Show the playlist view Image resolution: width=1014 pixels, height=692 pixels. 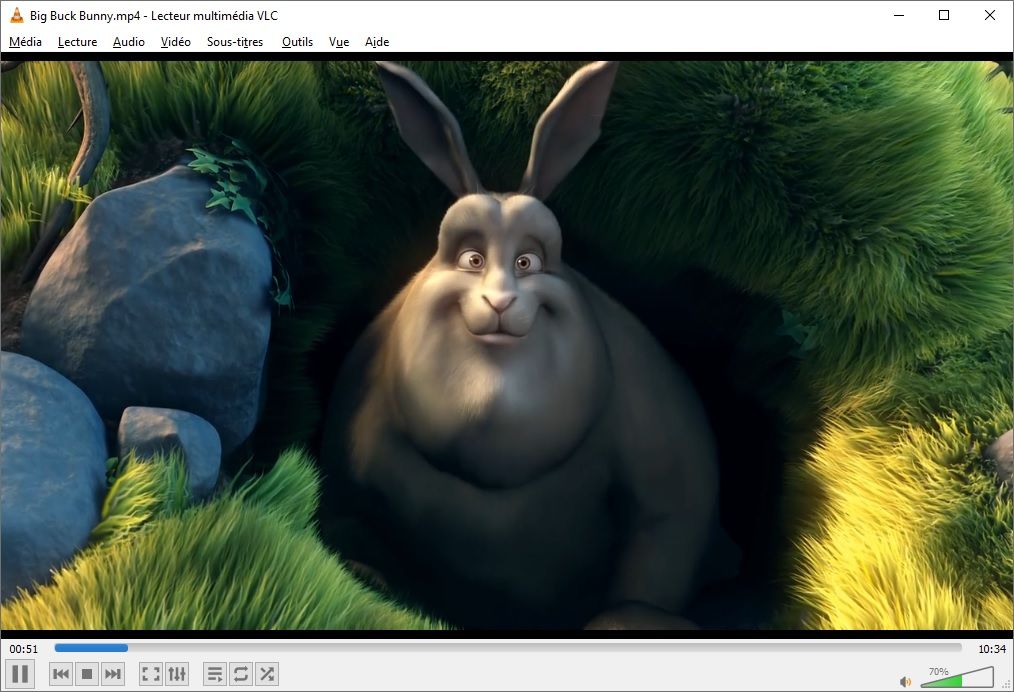[x=215, y=675]
